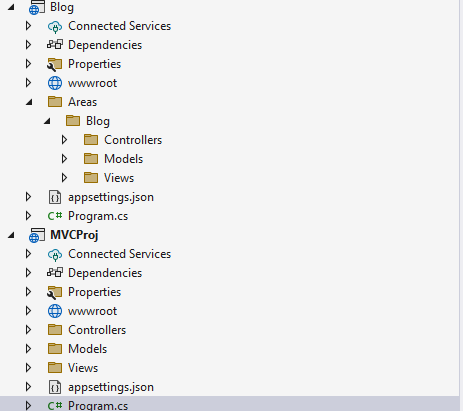
Task: Click wwwroot globe icon under Blog project
Action: point(55,83)
